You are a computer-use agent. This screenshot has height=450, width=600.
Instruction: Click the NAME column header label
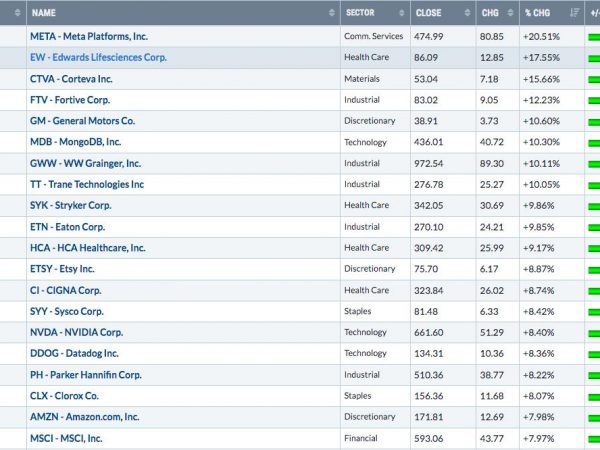[x=44, y=13]
